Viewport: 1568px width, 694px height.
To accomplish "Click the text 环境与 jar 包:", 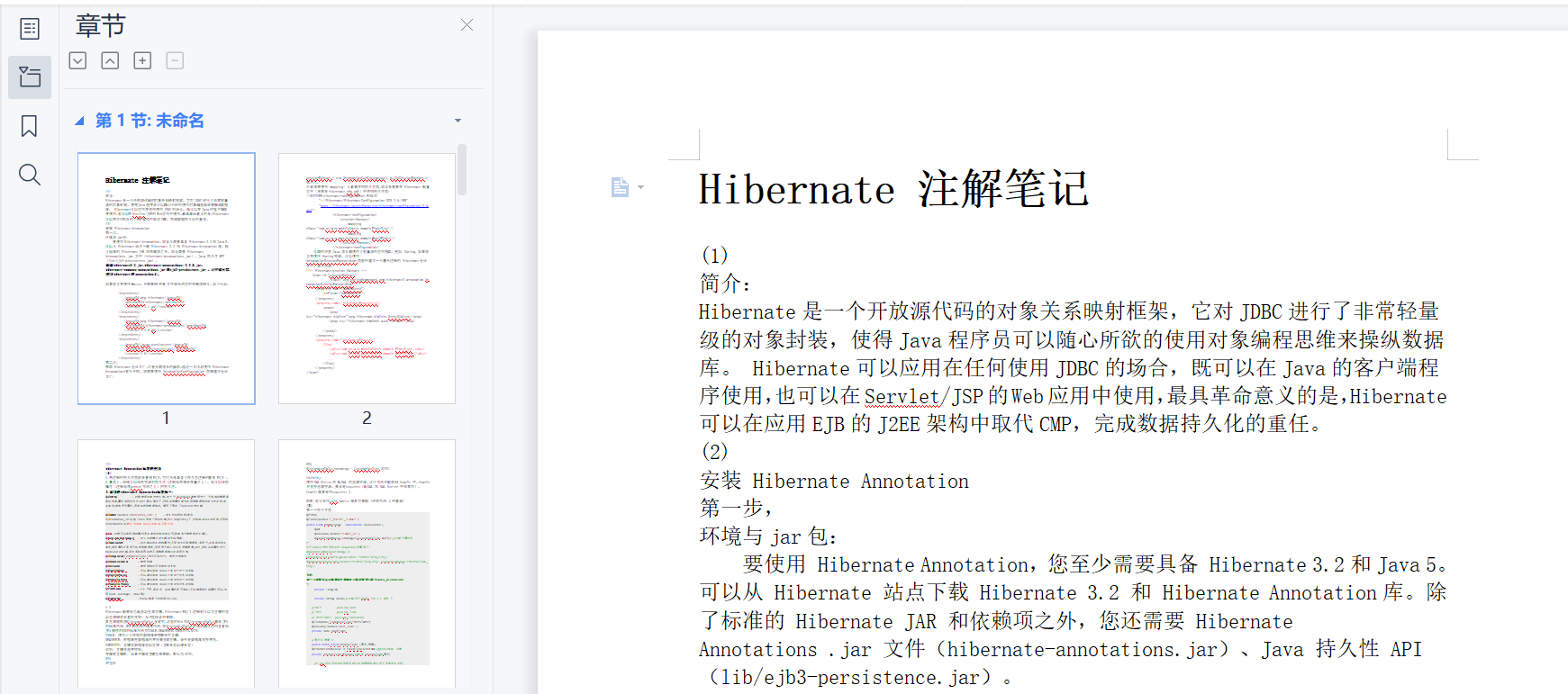I will click(769, 536).
